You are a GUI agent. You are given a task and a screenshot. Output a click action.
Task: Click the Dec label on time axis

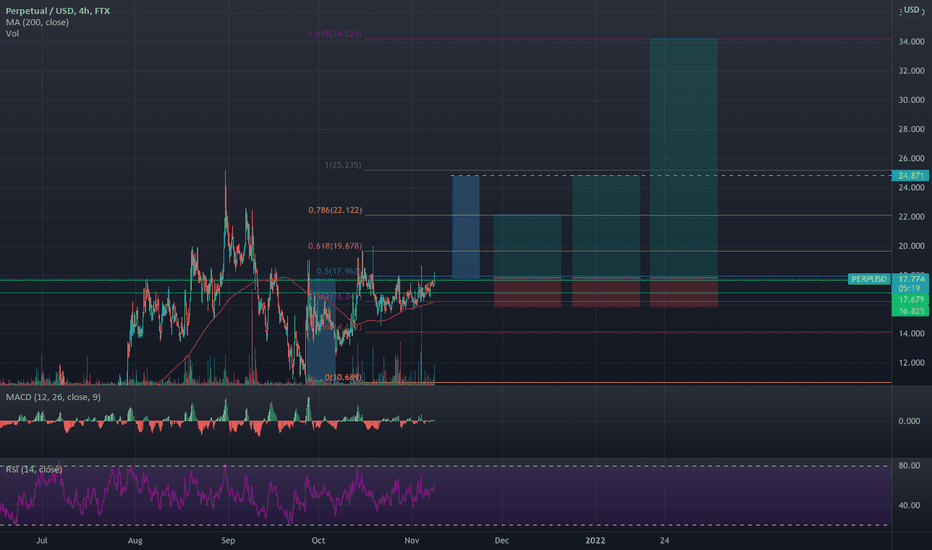[502, 540]
